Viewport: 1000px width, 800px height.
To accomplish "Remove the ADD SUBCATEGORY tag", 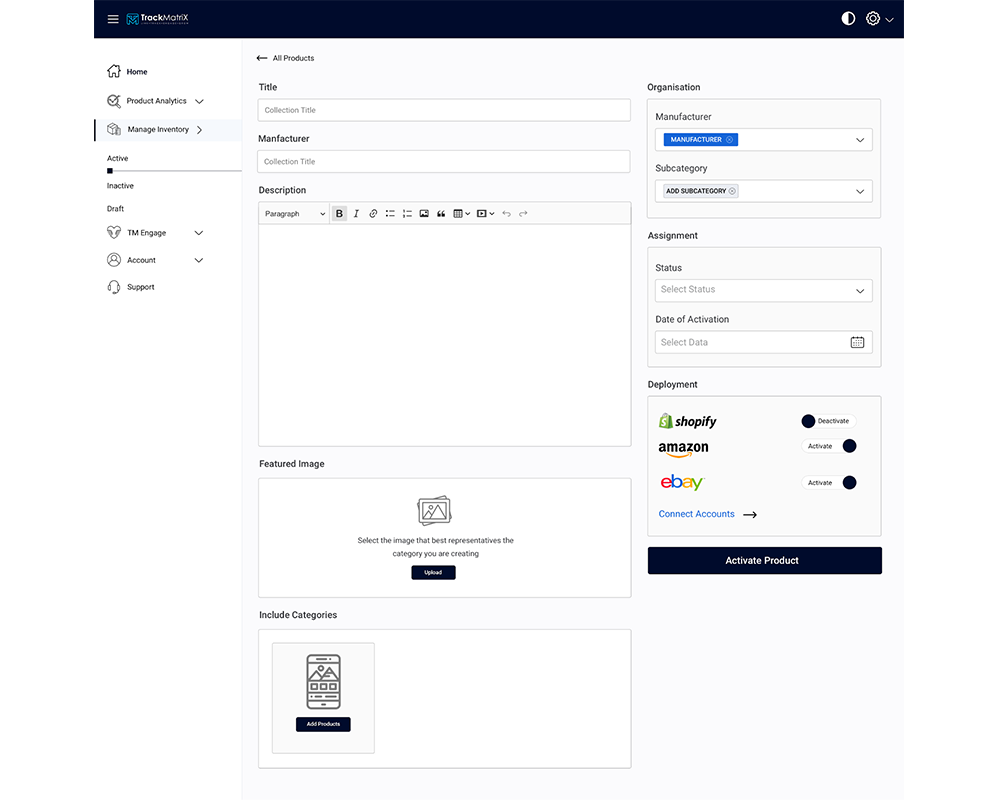I will (732, 191).
